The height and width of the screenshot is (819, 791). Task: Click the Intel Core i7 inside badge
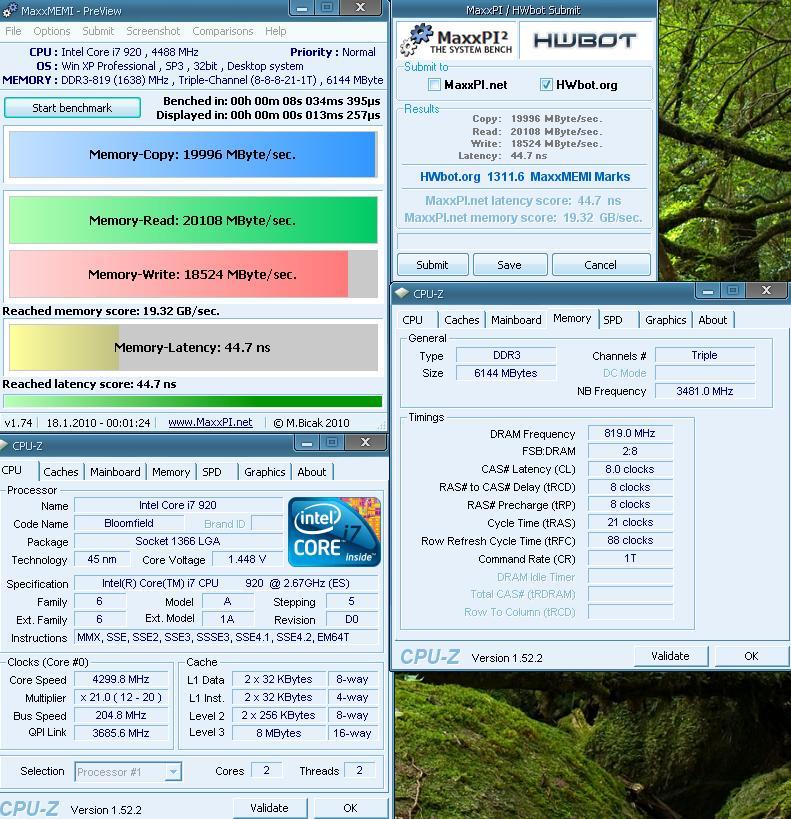(x=334, y=532)
